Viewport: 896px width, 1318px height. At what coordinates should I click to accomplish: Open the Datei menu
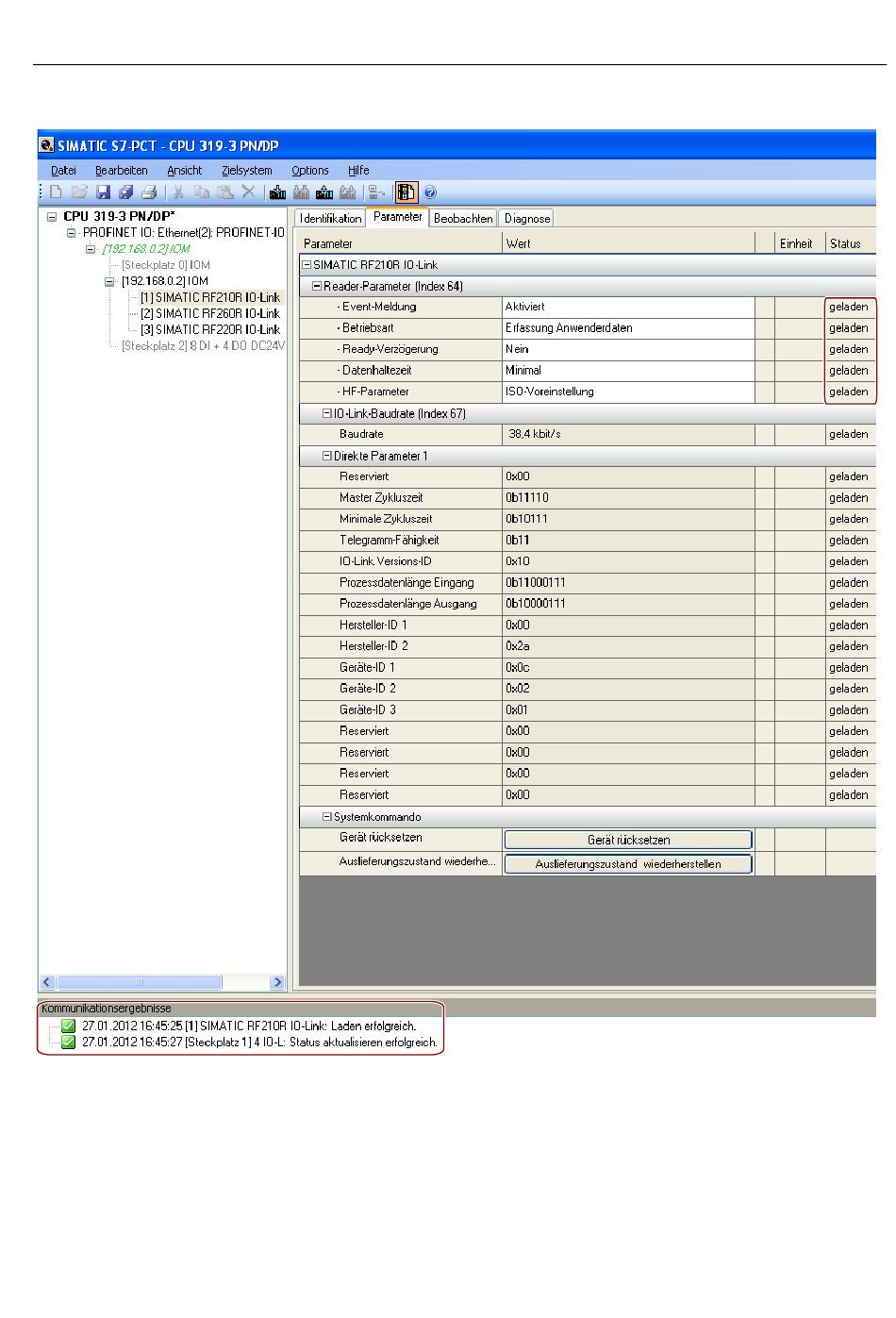tap(63, 171)
